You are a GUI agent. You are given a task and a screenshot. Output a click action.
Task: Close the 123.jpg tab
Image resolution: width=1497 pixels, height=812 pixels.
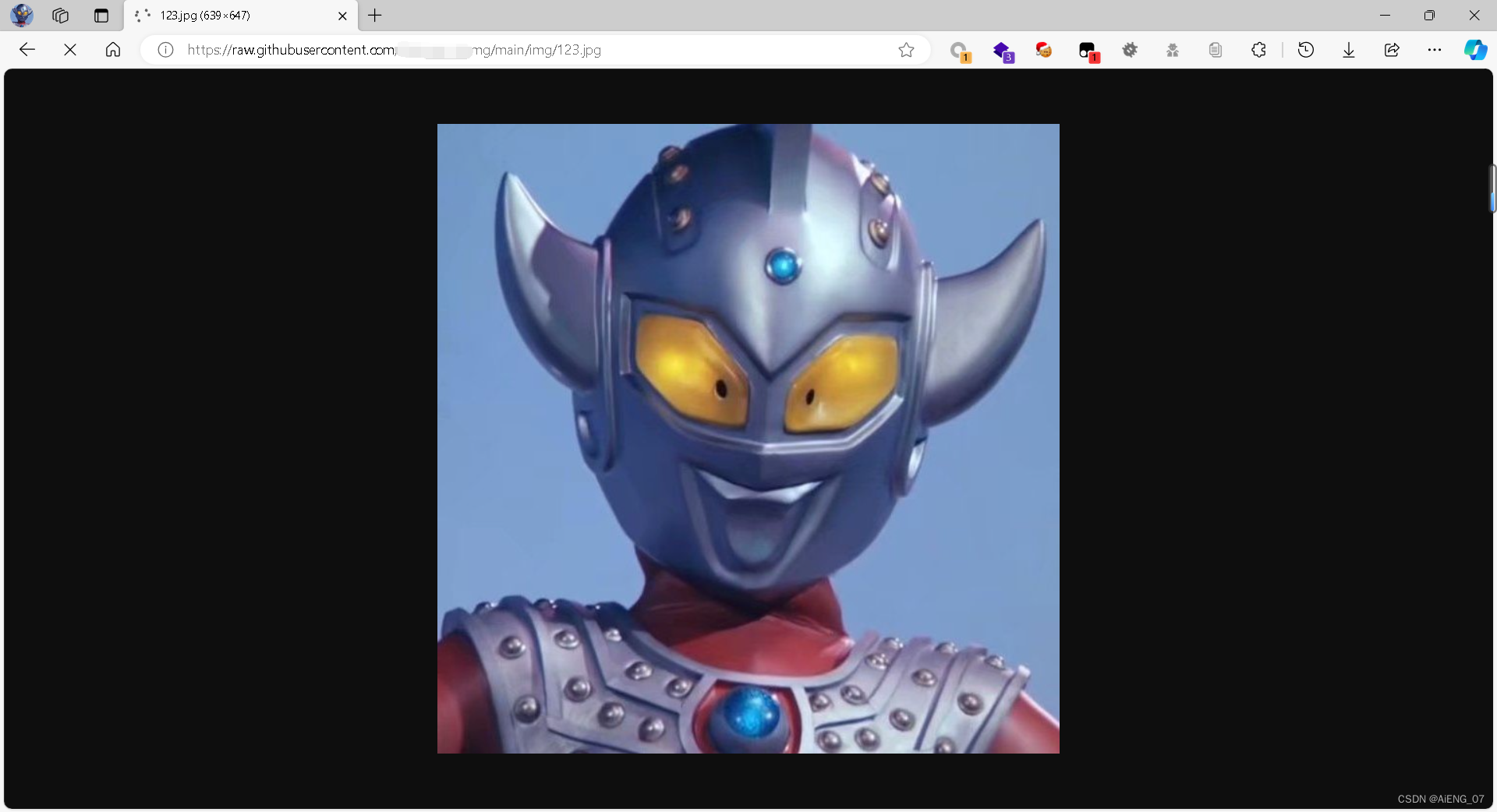pos(342,16)
